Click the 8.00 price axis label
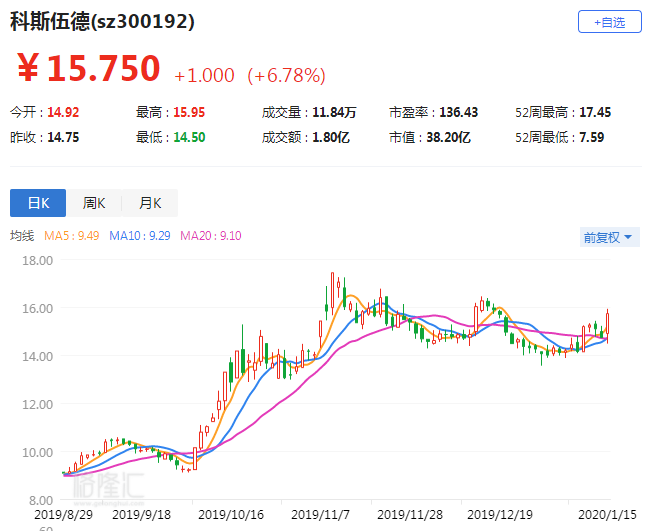649x531 pixels. click(41, 500)
